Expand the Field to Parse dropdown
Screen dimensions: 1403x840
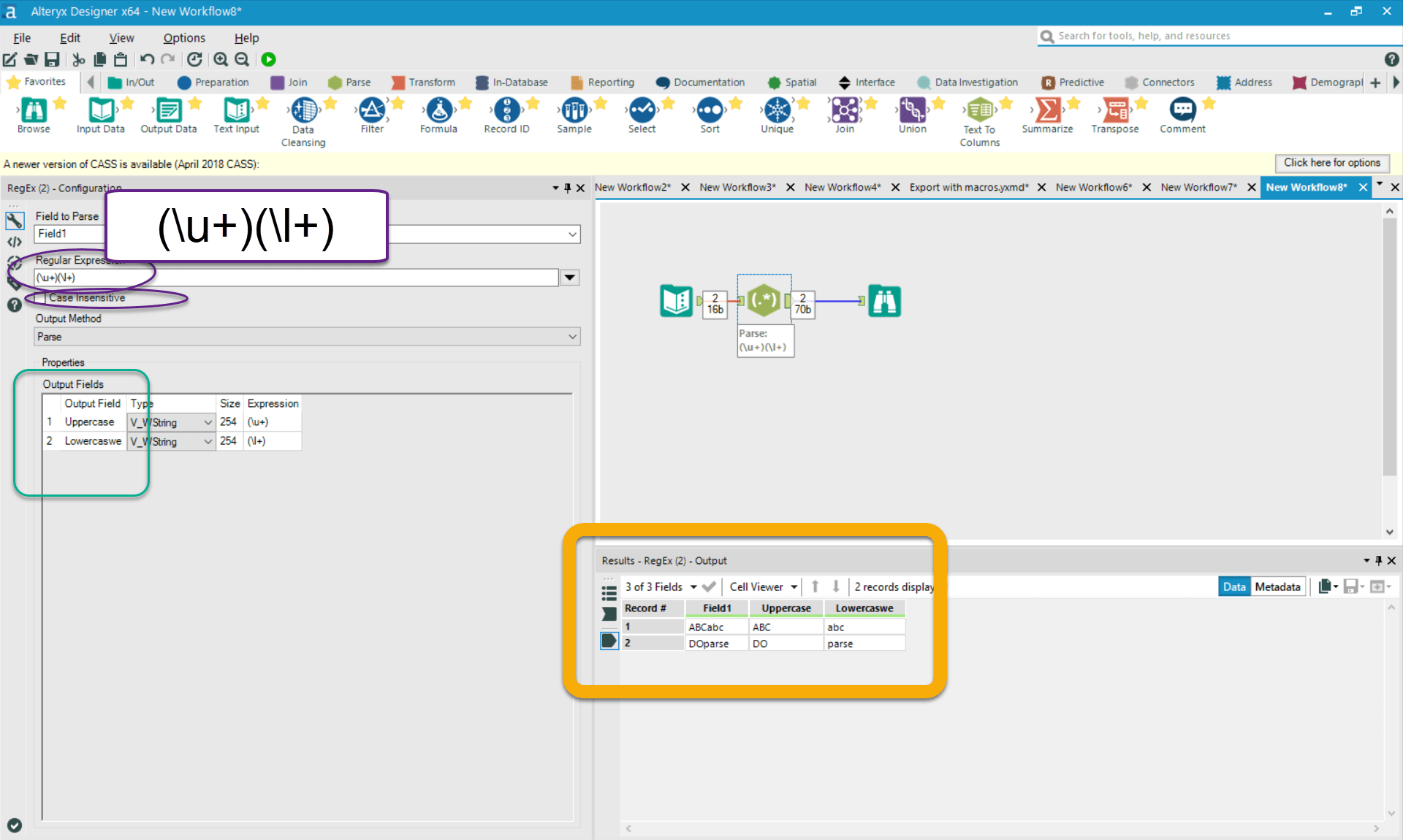coord(572,234)
